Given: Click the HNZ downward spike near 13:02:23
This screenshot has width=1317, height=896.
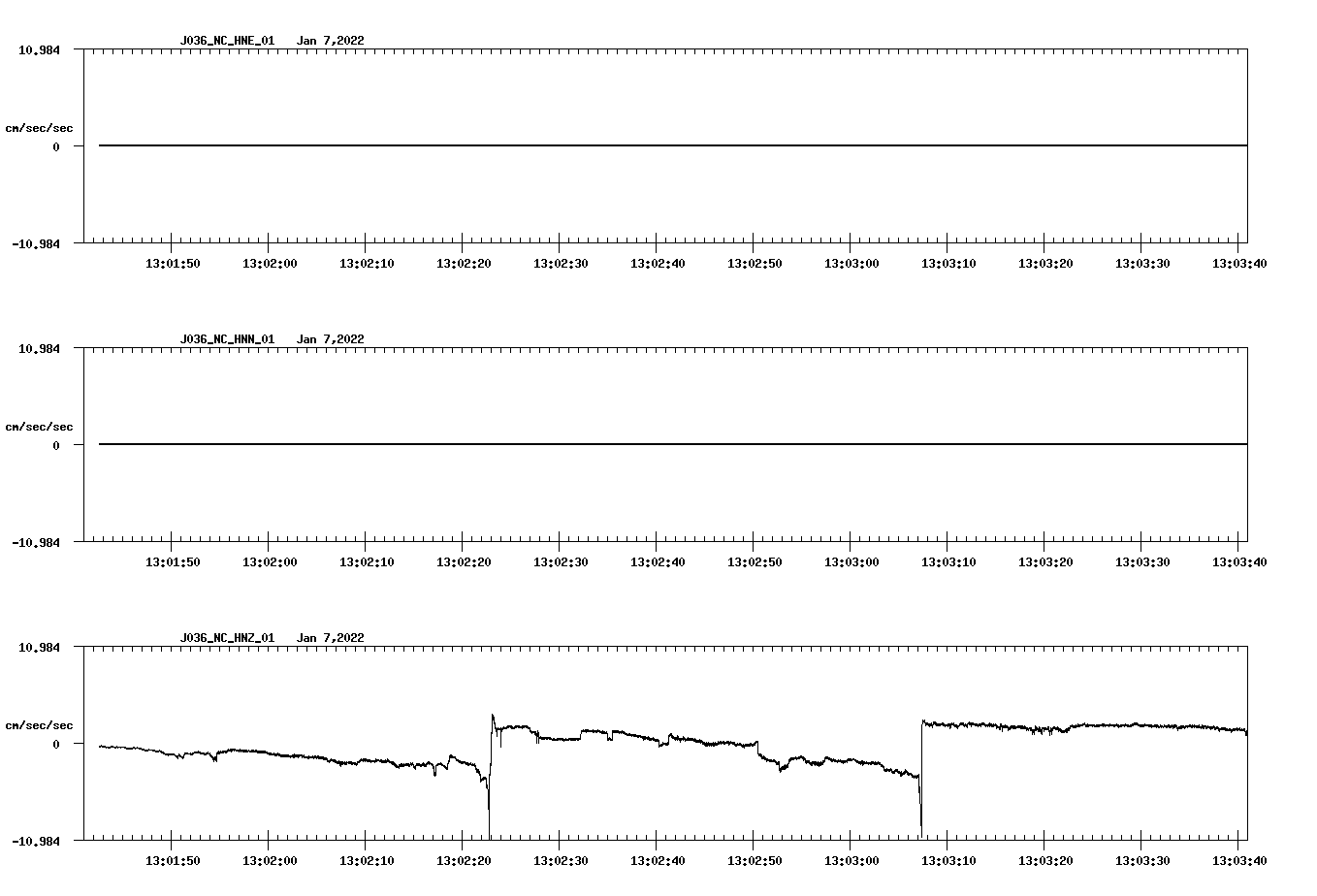Looking at the screenshot, I should [x=489, y=810].
